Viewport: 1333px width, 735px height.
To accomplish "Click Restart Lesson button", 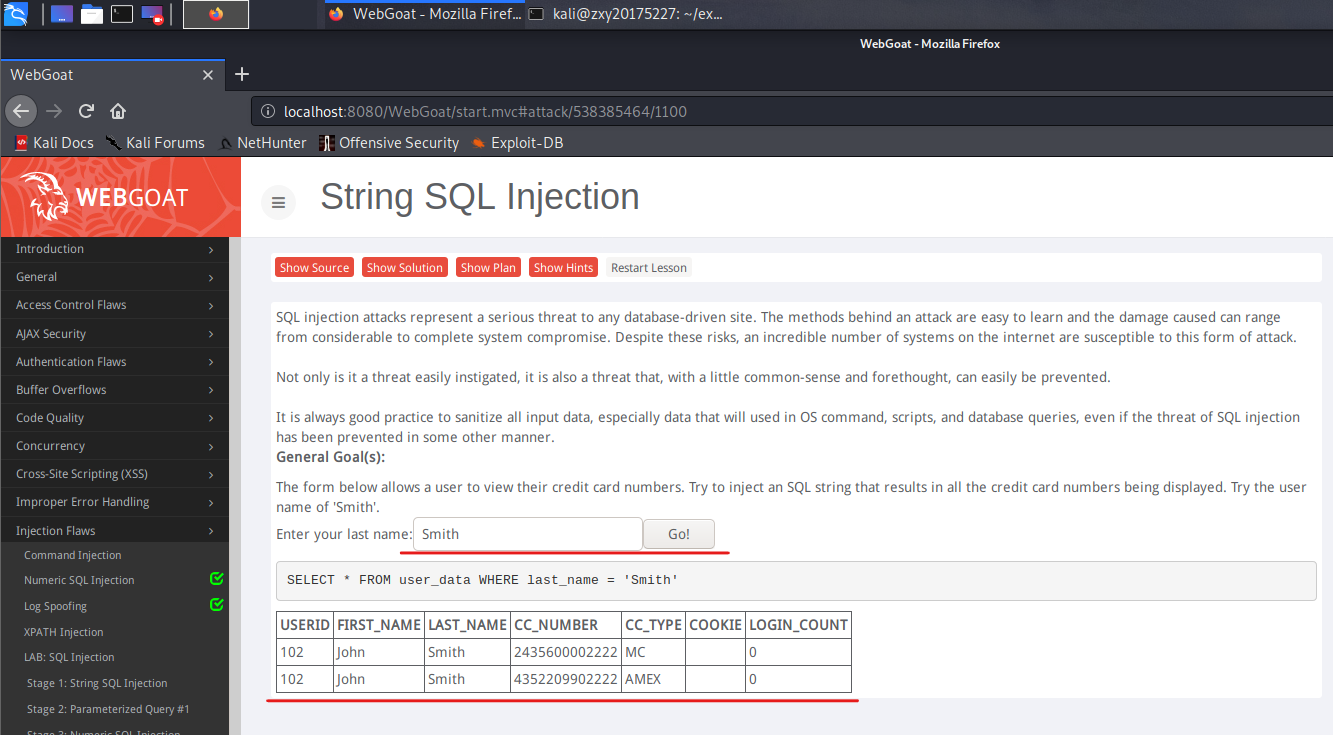I will click(x=649, y=267).
